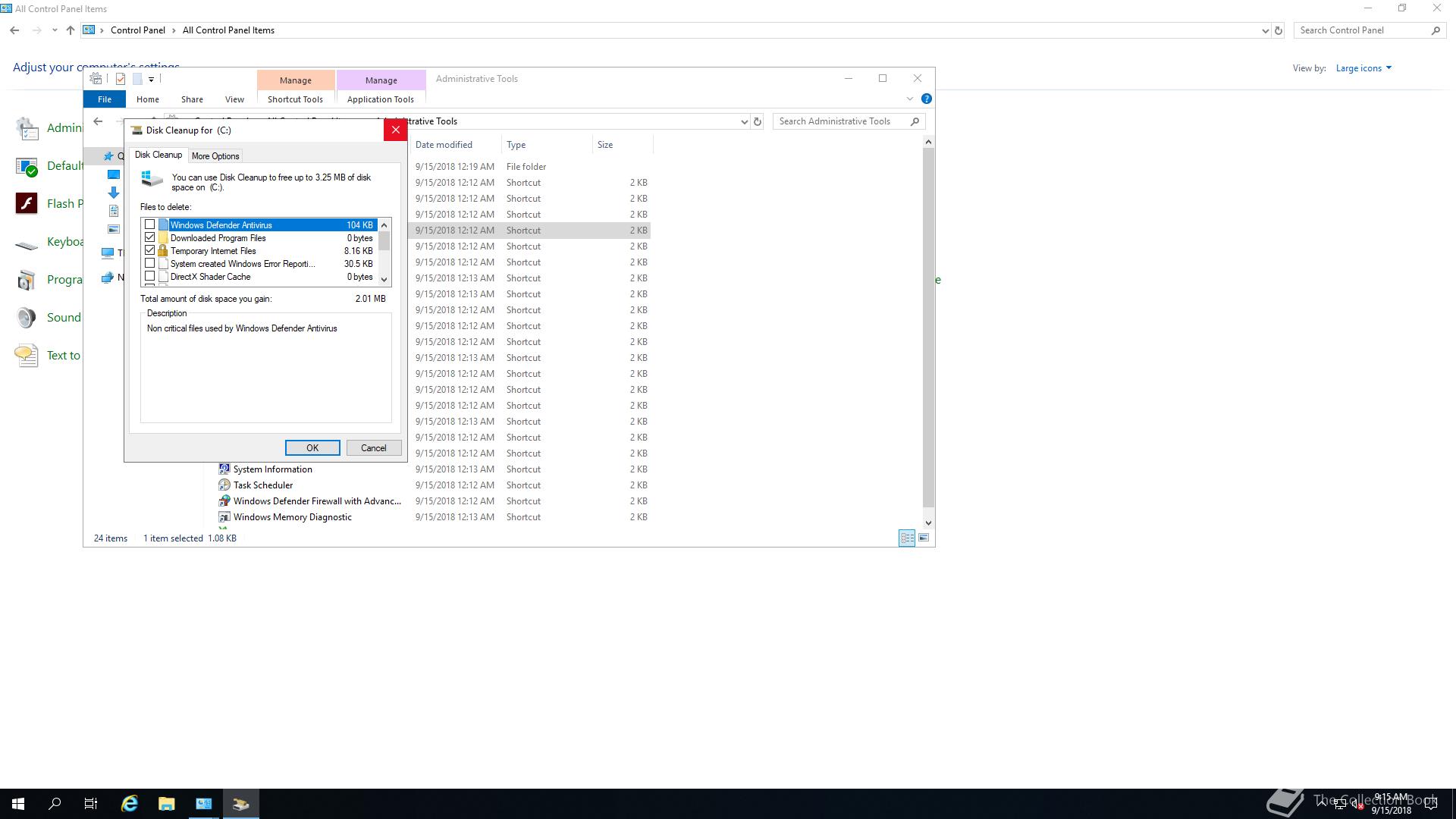Select the Windows Memory Diagnostic shortcut
Viewport: 1456px width, 819px height.
tap(292, 517)
